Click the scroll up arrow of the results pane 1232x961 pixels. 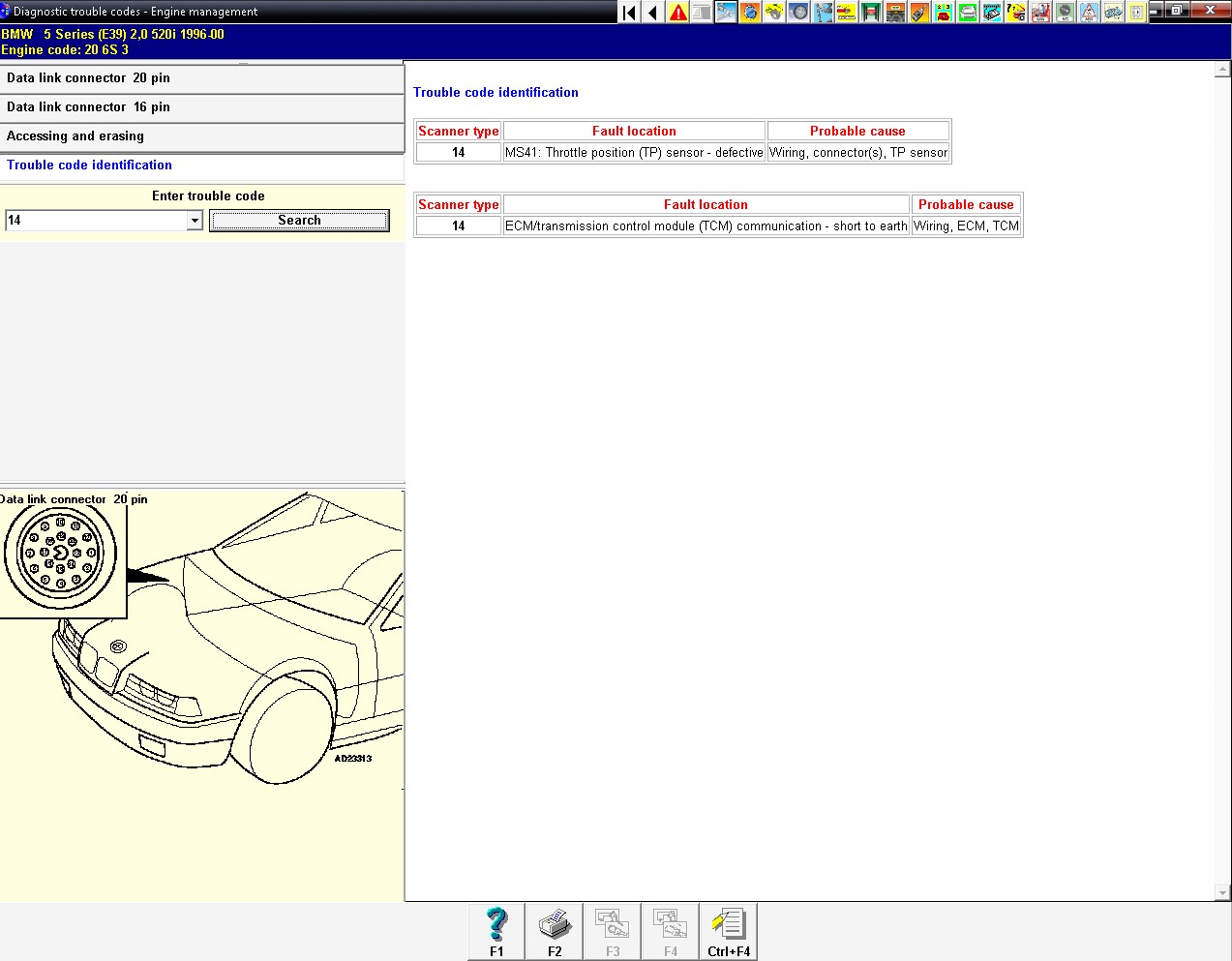tap(1222, 71)
